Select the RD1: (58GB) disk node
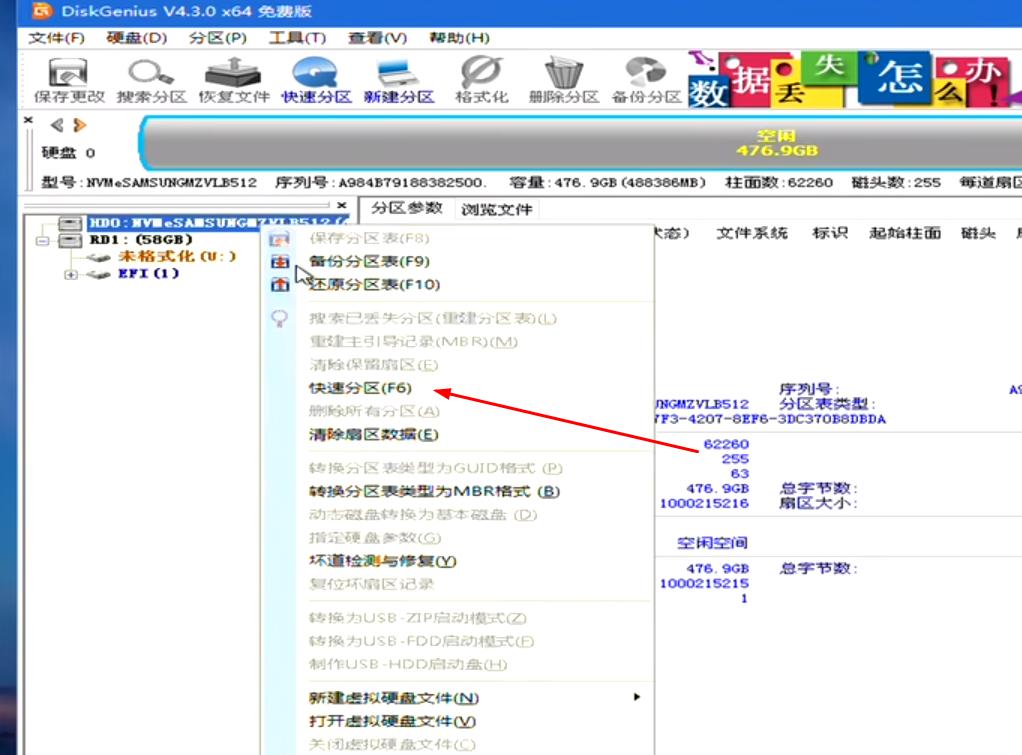This screenshot has height=755, width=1022. [141, 240]
